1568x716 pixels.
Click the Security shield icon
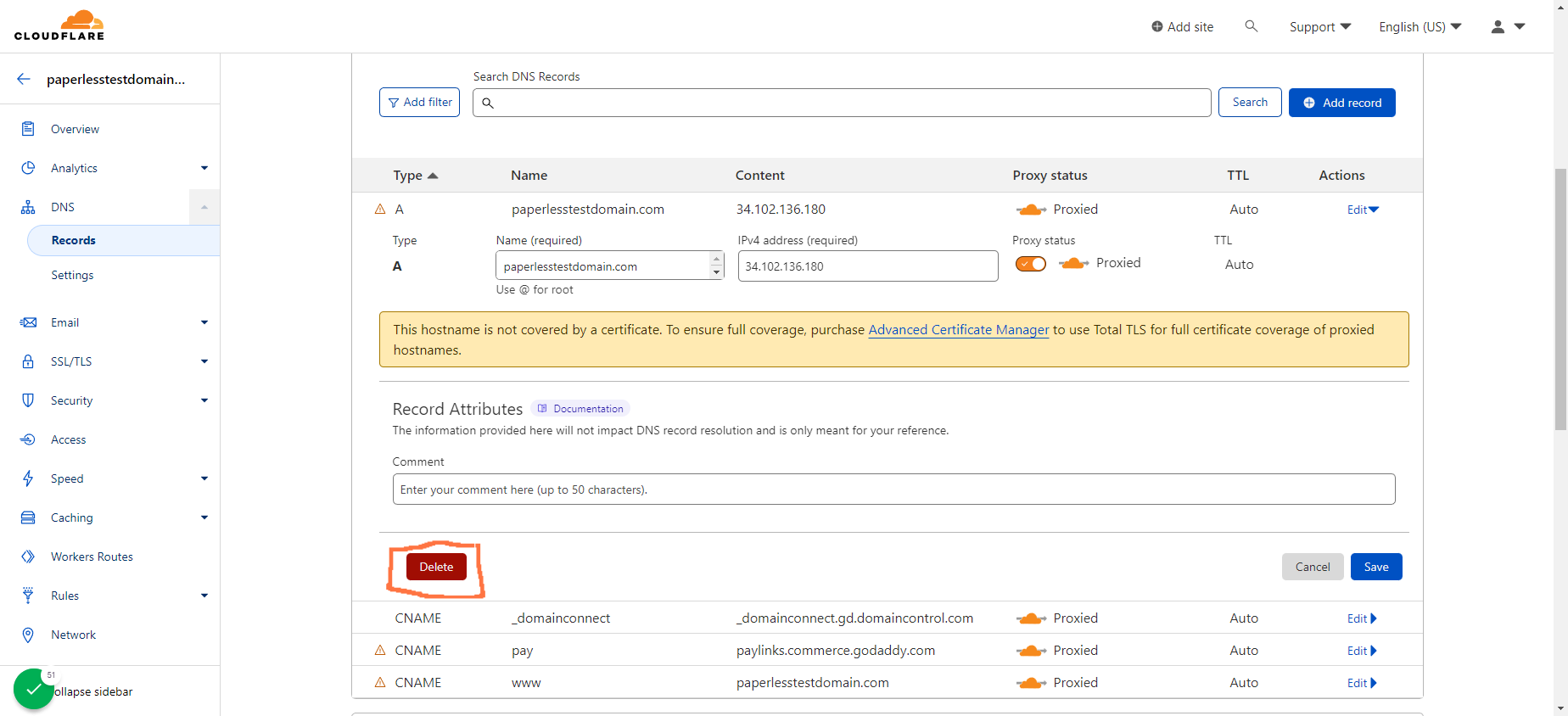pyautogui.click(x=28, y=400)
